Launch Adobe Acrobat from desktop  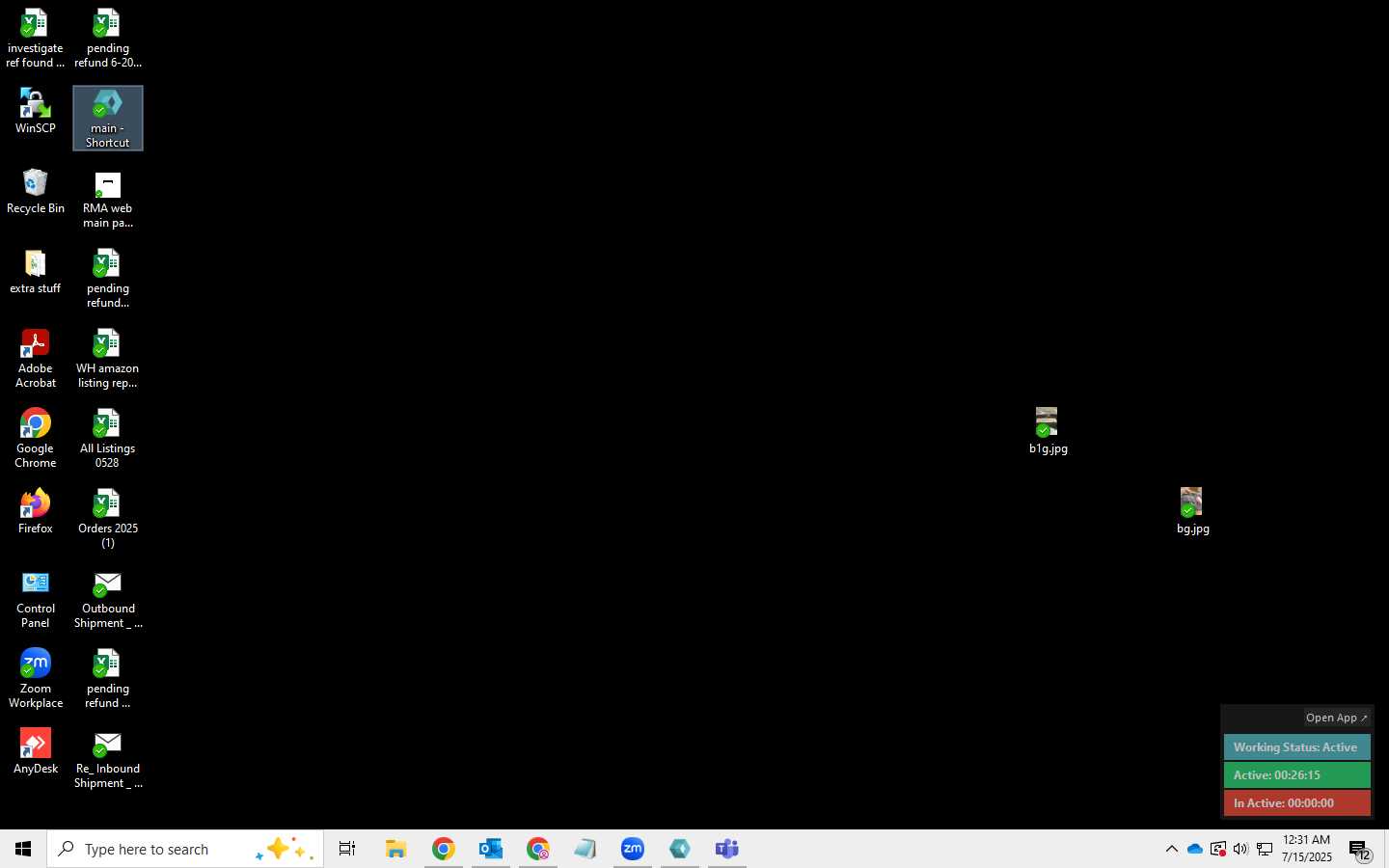(35, 359)
